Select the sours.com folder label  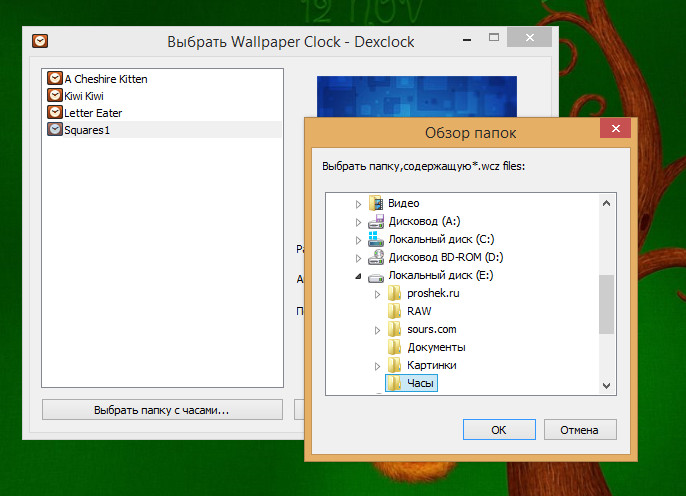[432, 329]
